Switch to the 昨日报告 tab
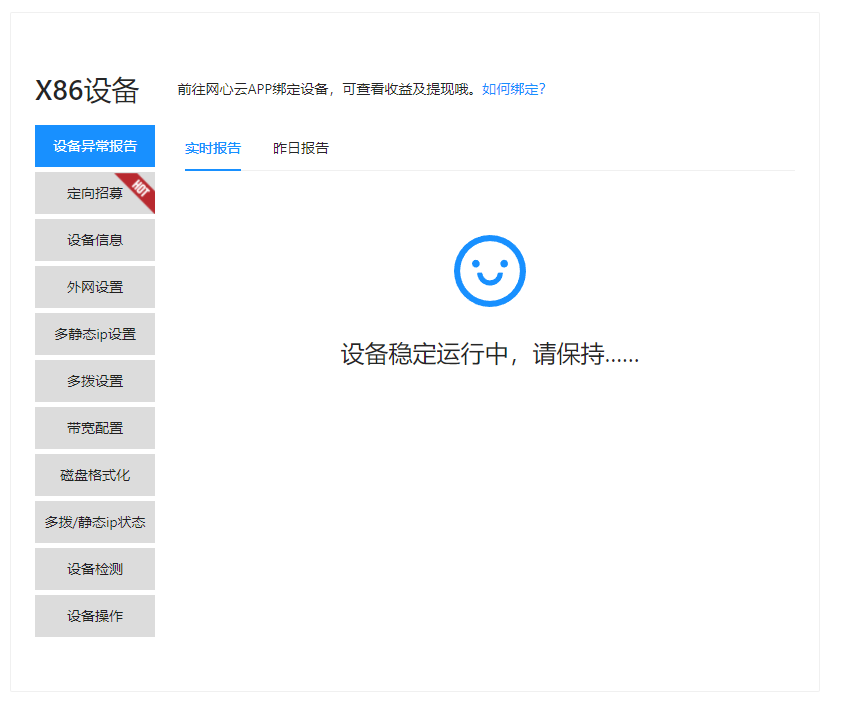 [301, 148]
